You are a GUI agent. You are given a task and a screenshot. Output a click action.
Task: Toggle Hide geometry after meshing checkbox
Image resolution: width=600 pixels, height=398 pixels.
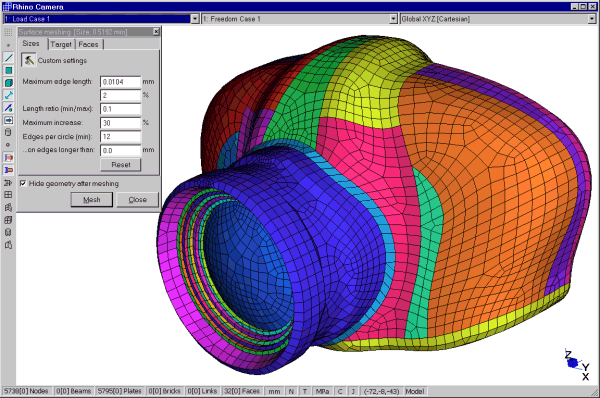23,184
